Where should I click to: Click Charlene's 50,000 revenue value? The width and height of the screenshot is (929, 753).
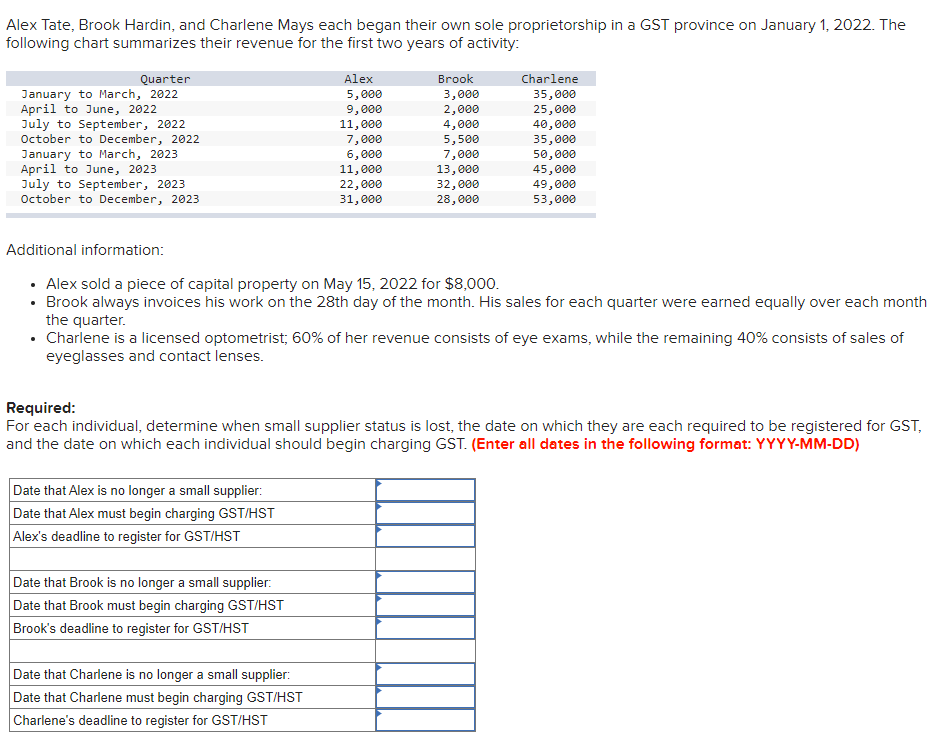pyautogui.click(x=555, y=154)
